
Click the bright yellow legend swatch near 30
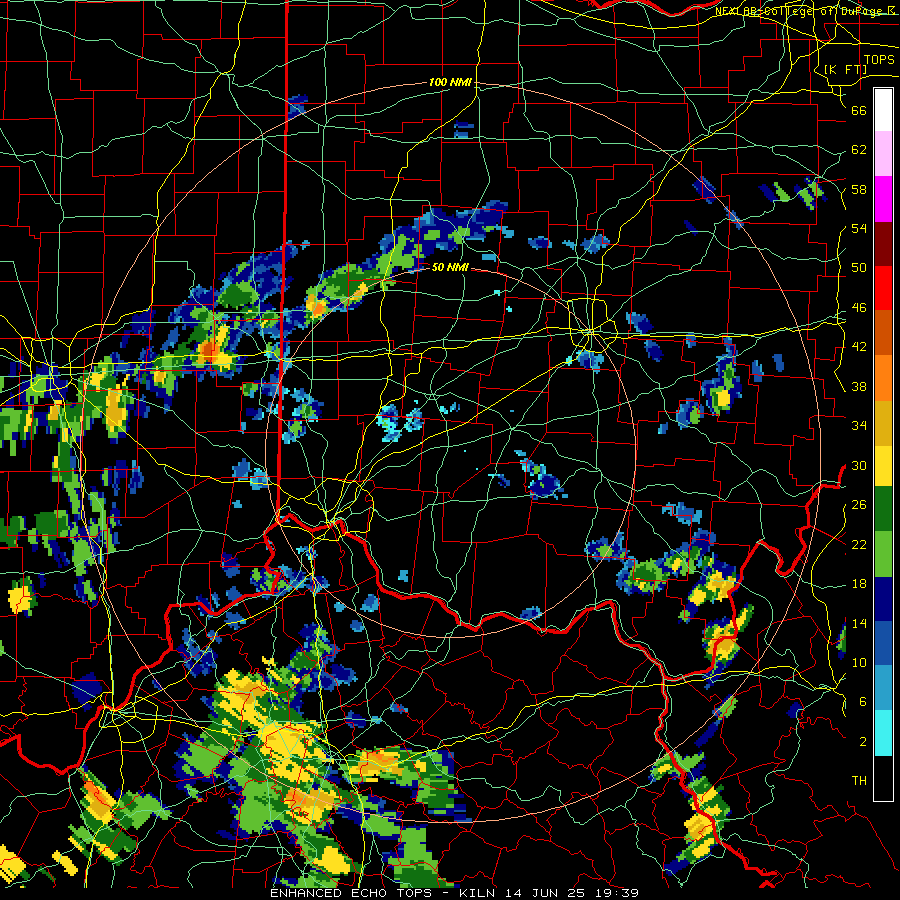click(883, 465)
